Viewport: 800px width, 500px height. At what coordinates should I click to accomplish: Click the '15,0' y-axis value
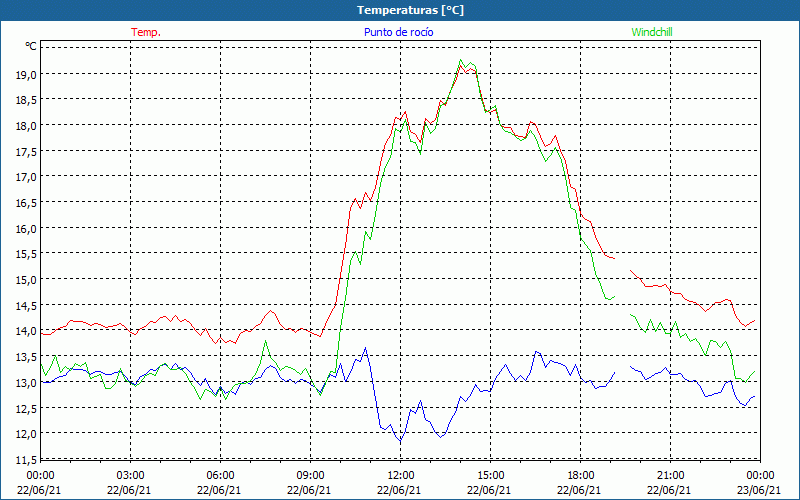tap(28, 280)
